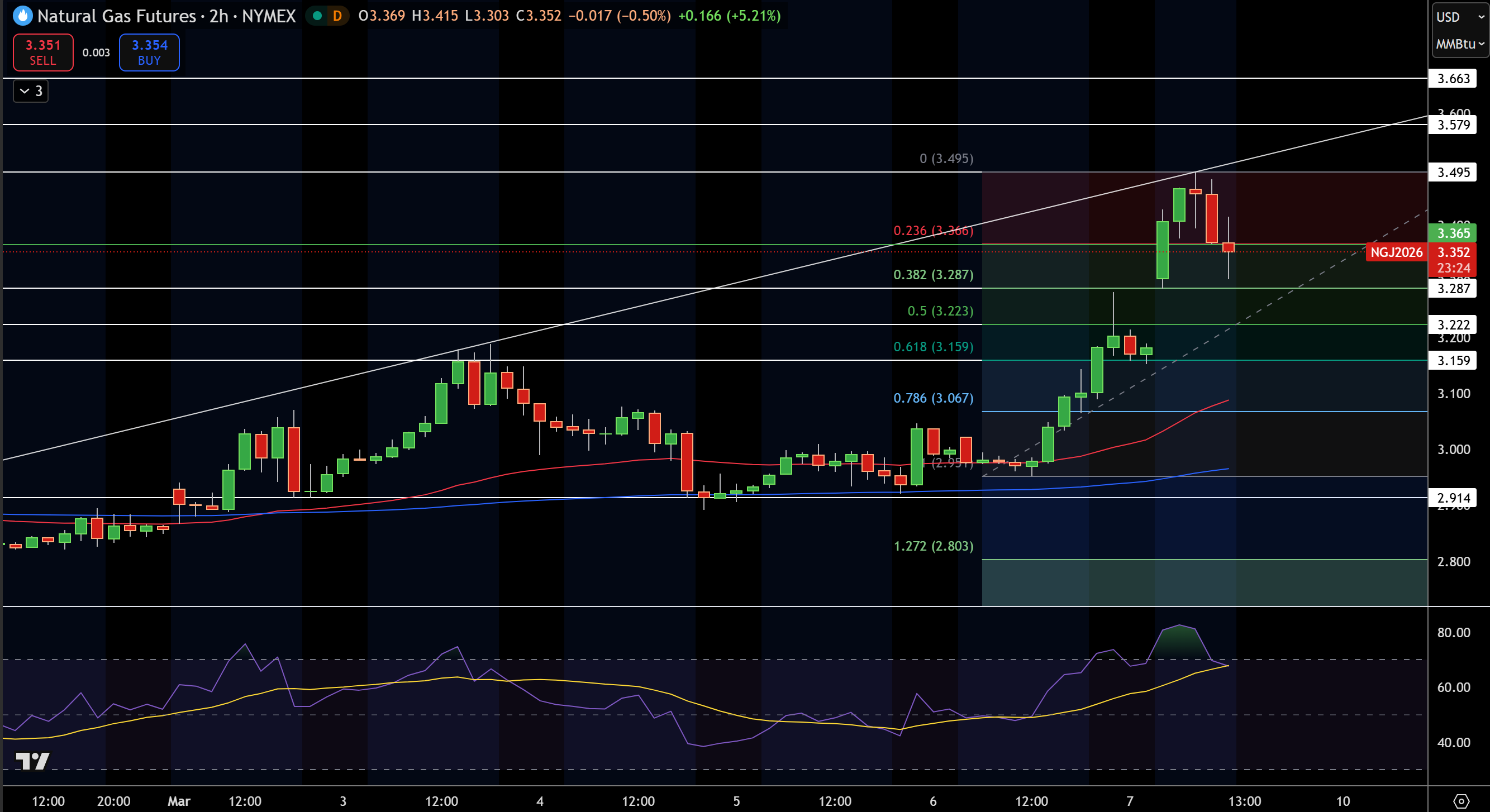
Task: Select the 0.618 (3.159) Fibonacci level label
Action: coord(933,346)
